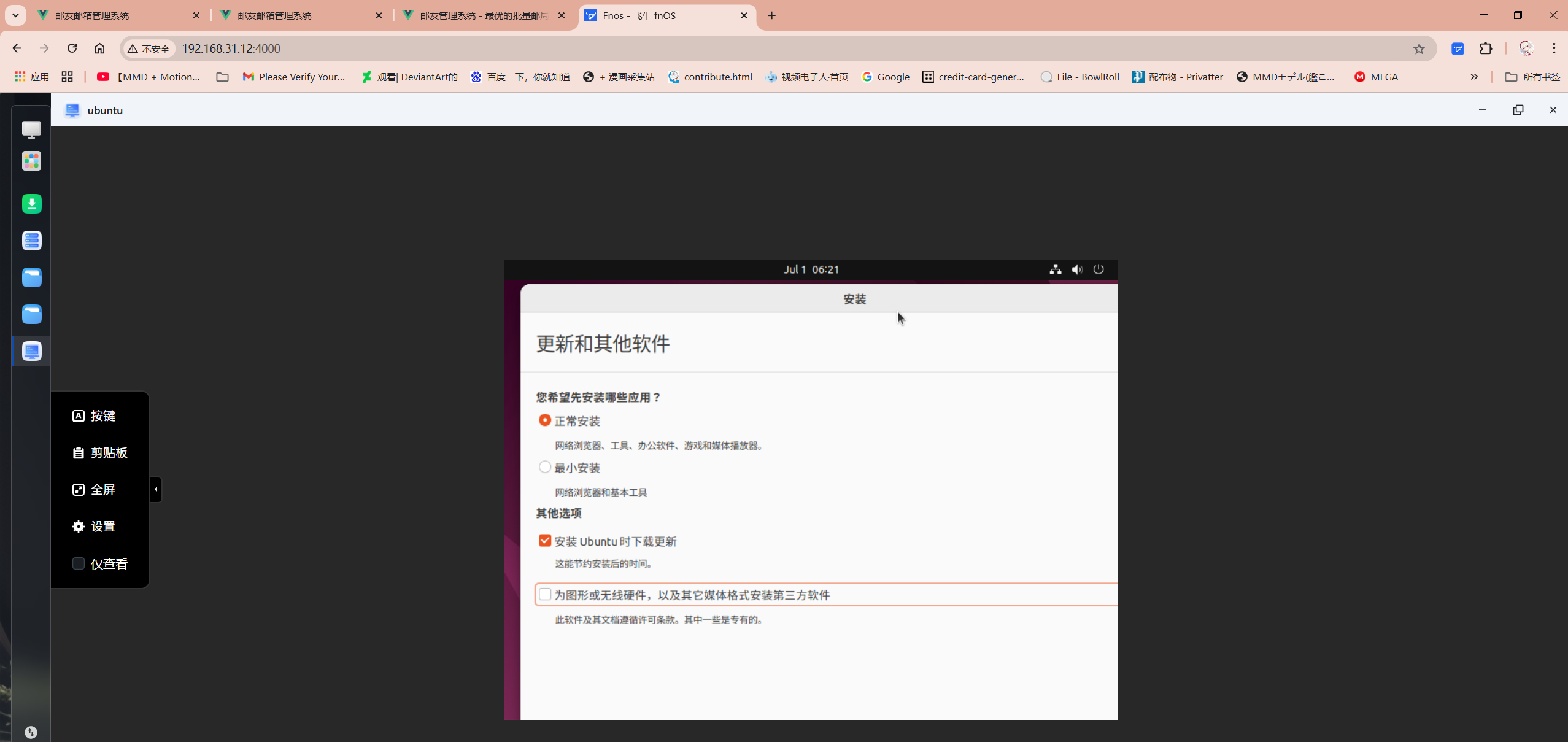The height and width of the screenshot is (742, 1568).
Task: Bookmark this page with the star icon
Action: 1419,48
